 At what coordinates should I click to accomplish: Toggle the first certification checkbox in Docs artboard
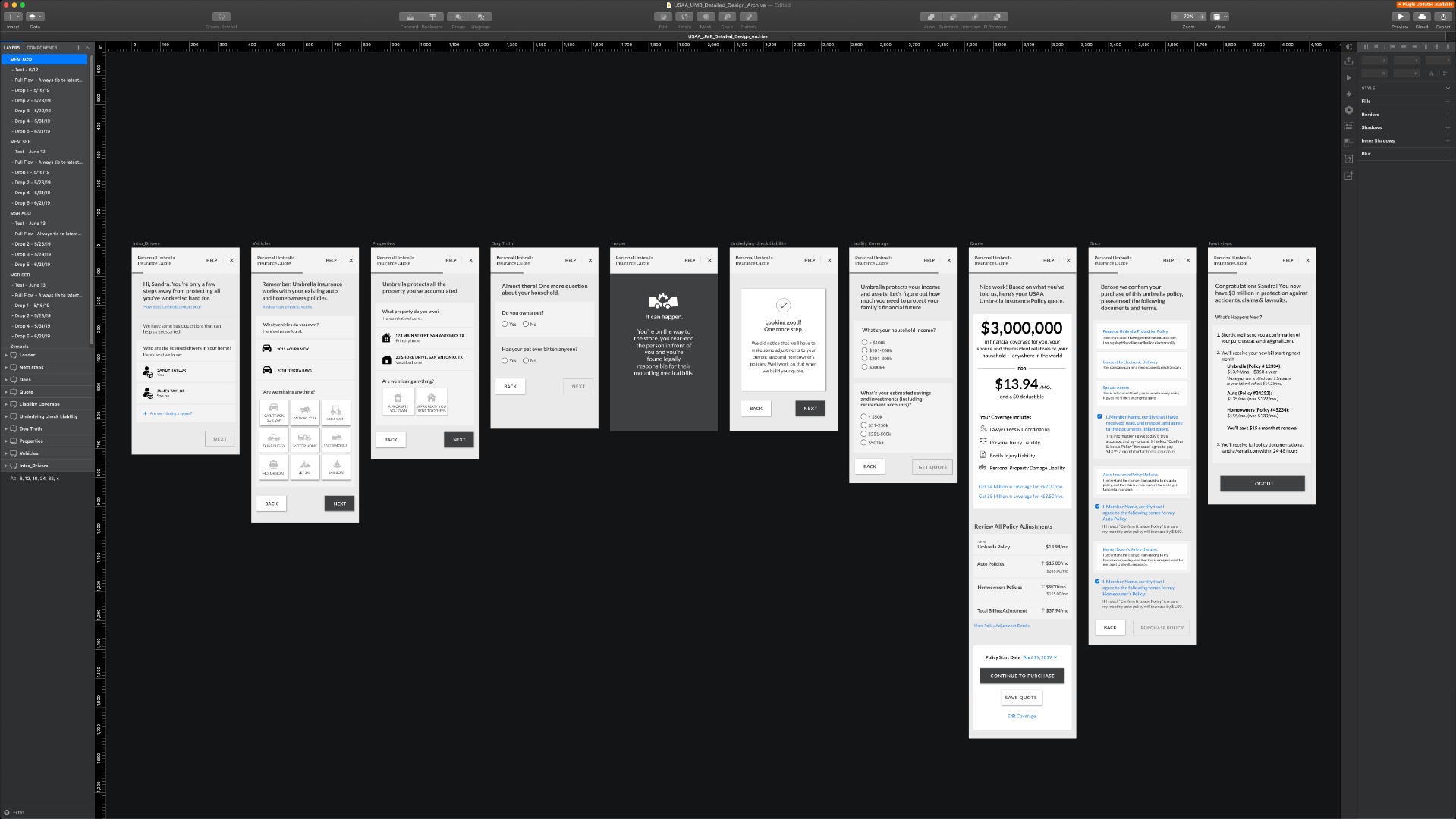(1099, 416)
